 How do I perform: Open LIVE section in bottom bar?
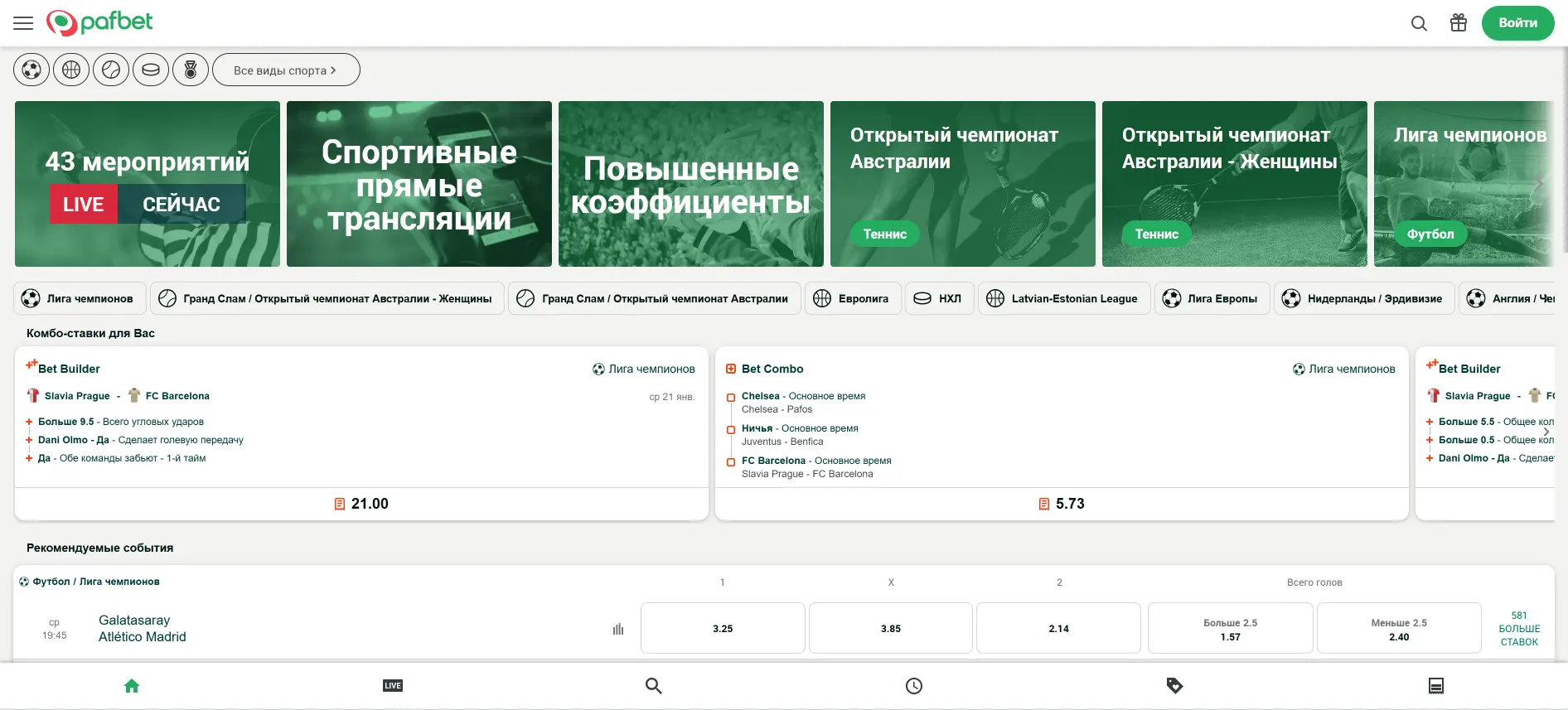(x=393, y=686)
